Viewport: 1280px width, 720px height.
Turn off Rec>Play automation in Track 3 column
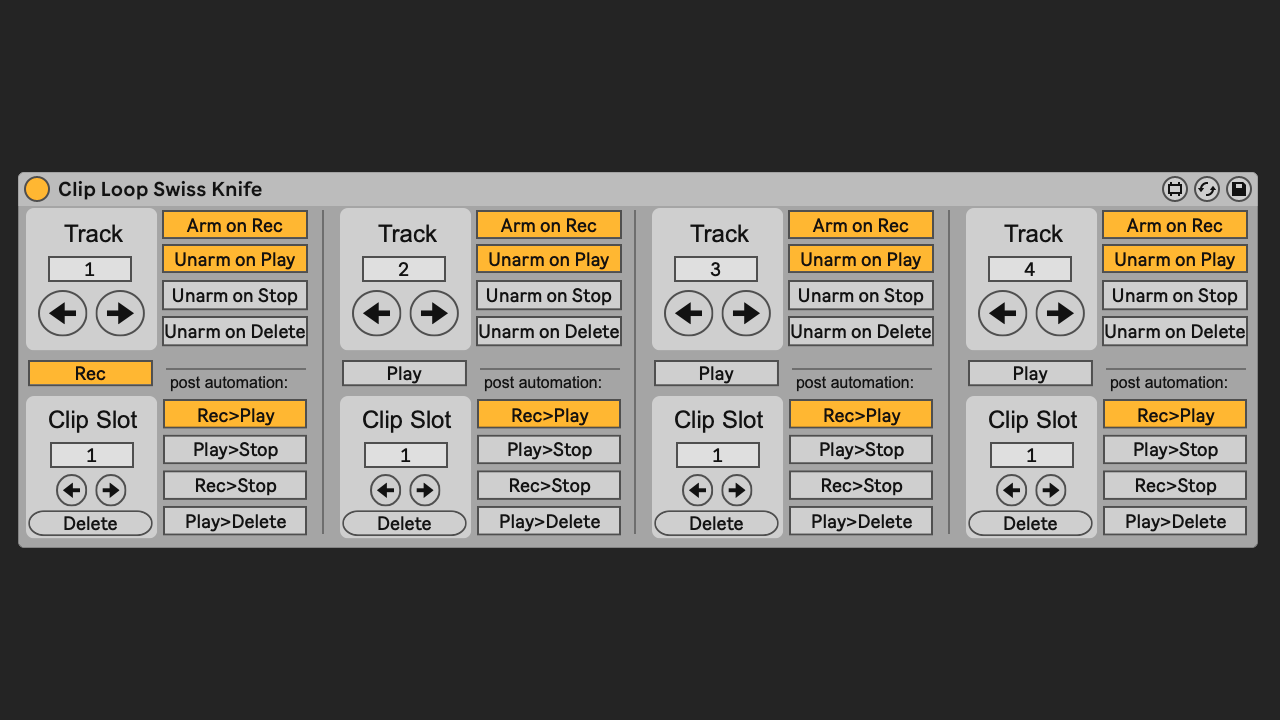click(x=861, y=415)
